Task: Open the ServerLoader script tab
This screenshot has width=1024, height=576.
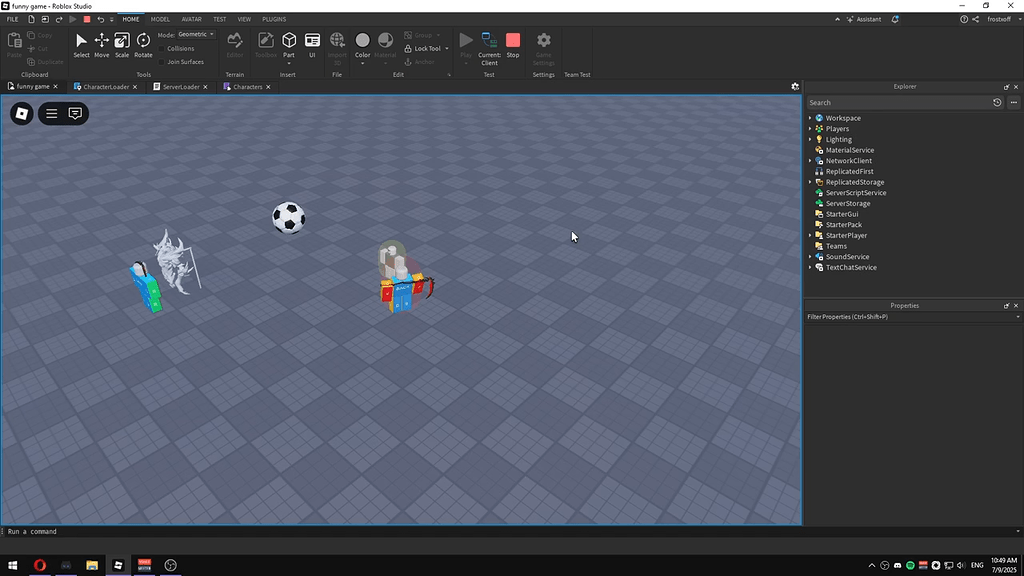Action: (x=180, y=86)
